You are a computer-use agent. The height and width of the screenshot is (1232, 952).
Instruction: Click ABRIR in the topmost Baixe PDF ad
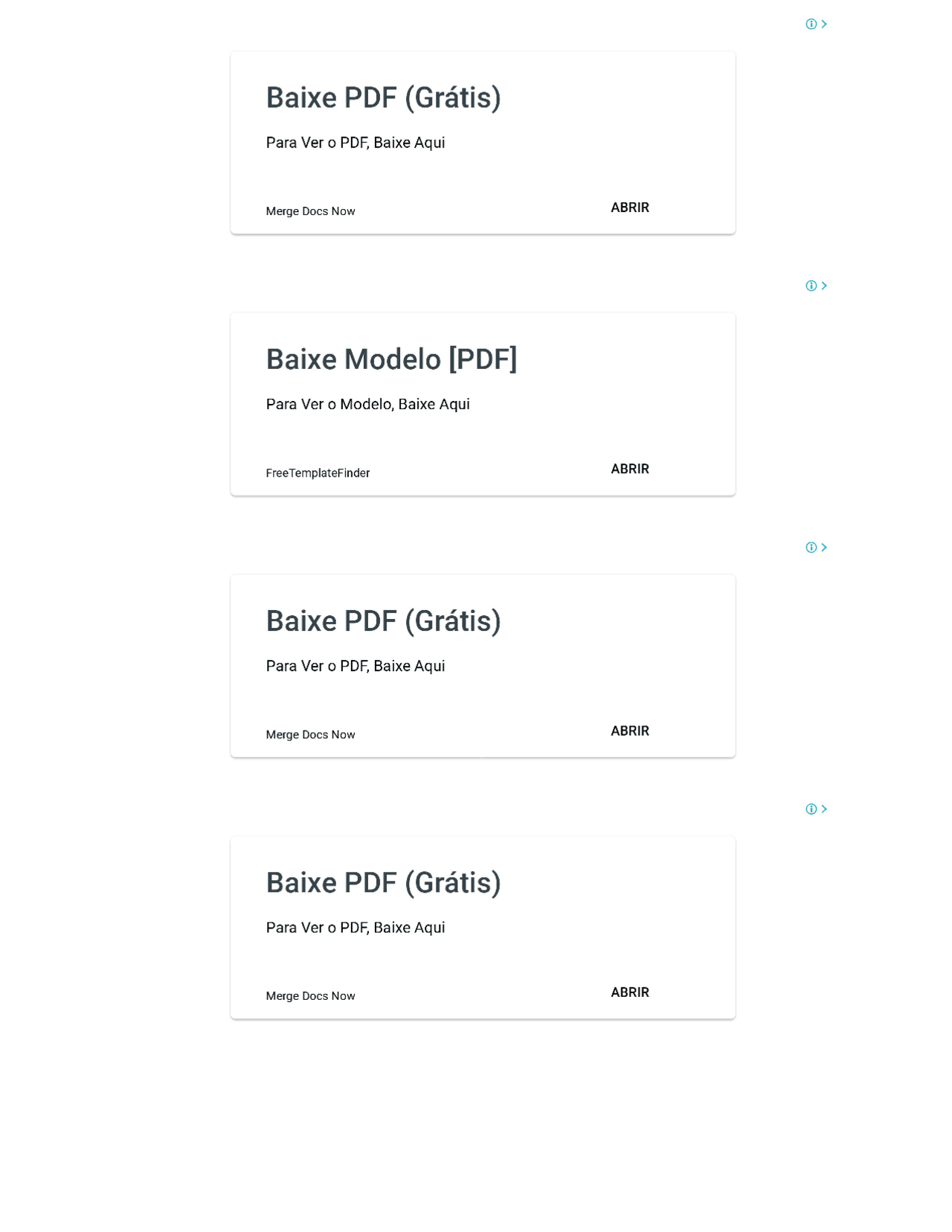pos(630,208)
